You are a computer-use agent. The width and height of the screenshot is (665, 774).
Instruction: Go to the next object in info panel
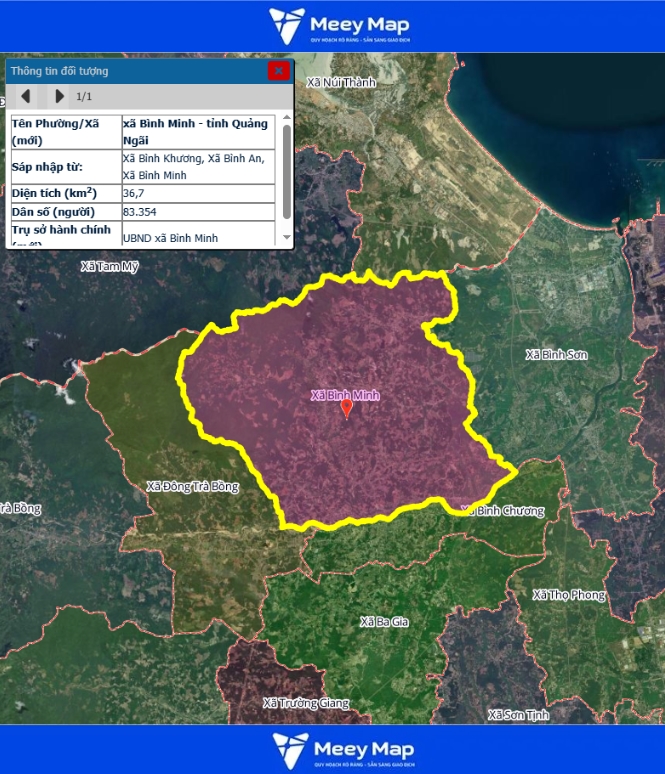point(59,96)
